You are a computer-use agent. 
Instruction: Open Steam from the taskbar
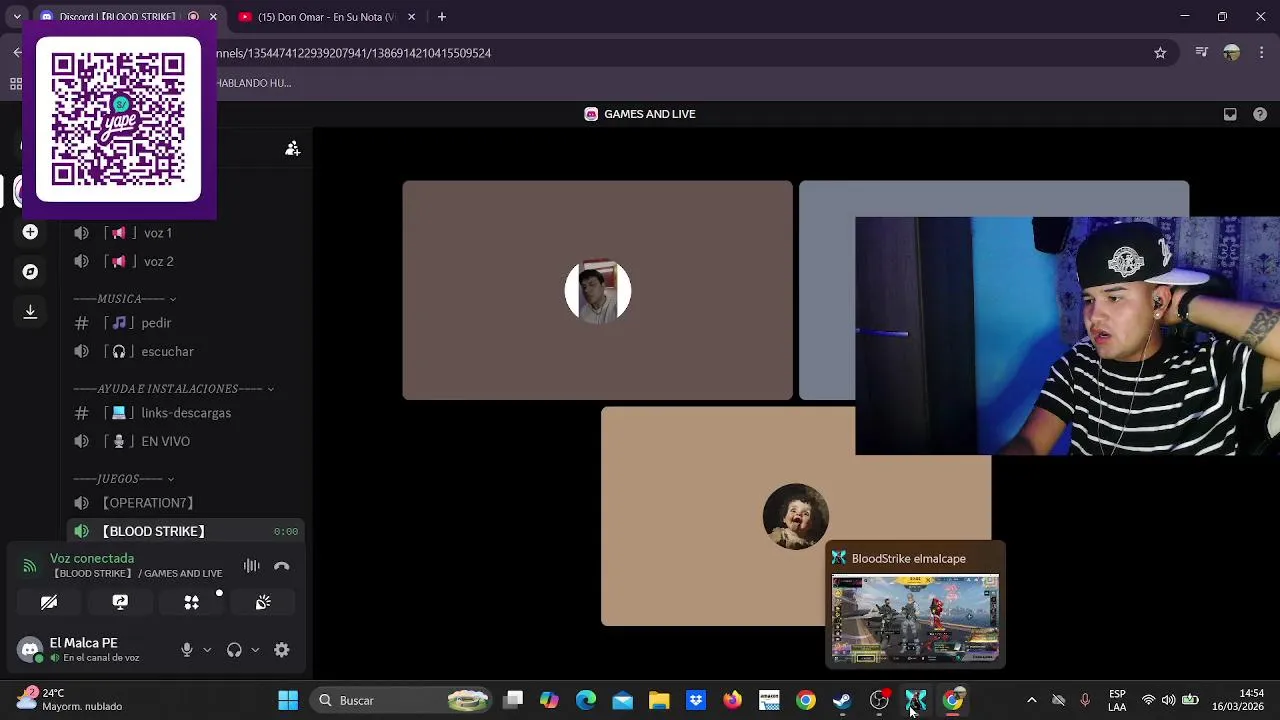click(842, 701)
